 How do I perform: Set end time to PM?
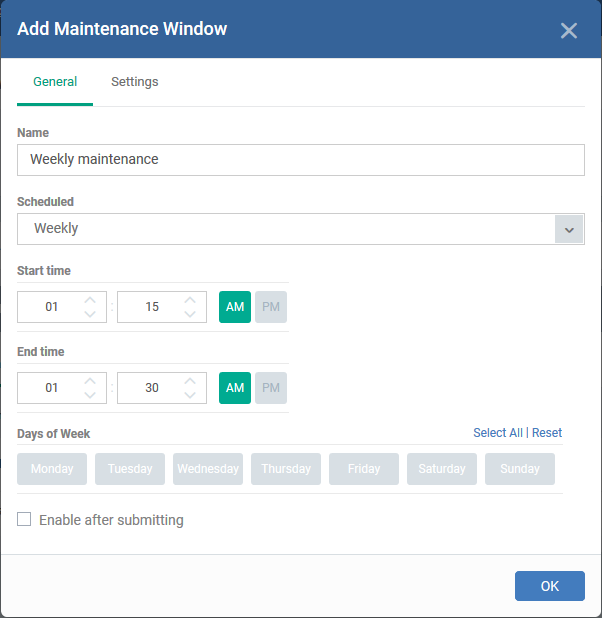(x=271, y=388)
